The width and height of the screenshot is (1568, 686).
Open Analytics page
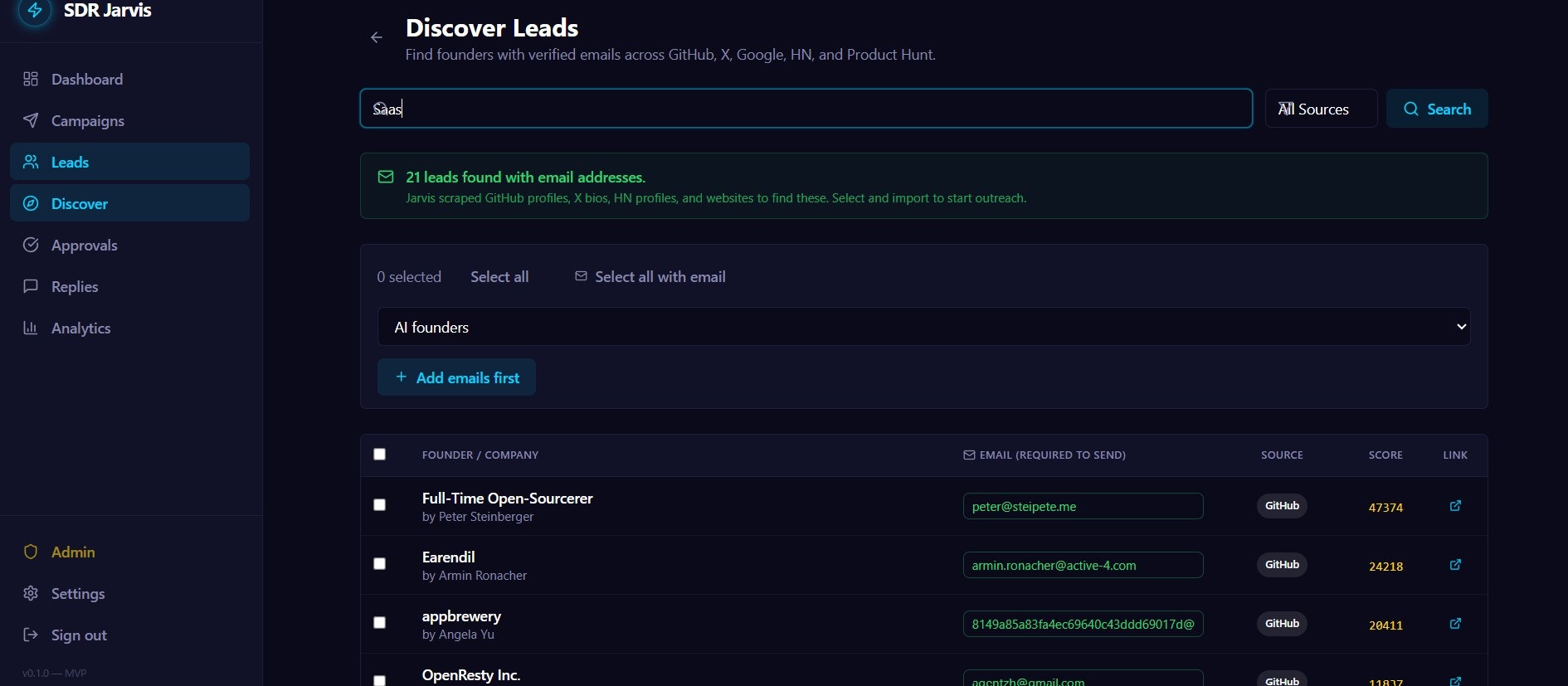(129, 328)
